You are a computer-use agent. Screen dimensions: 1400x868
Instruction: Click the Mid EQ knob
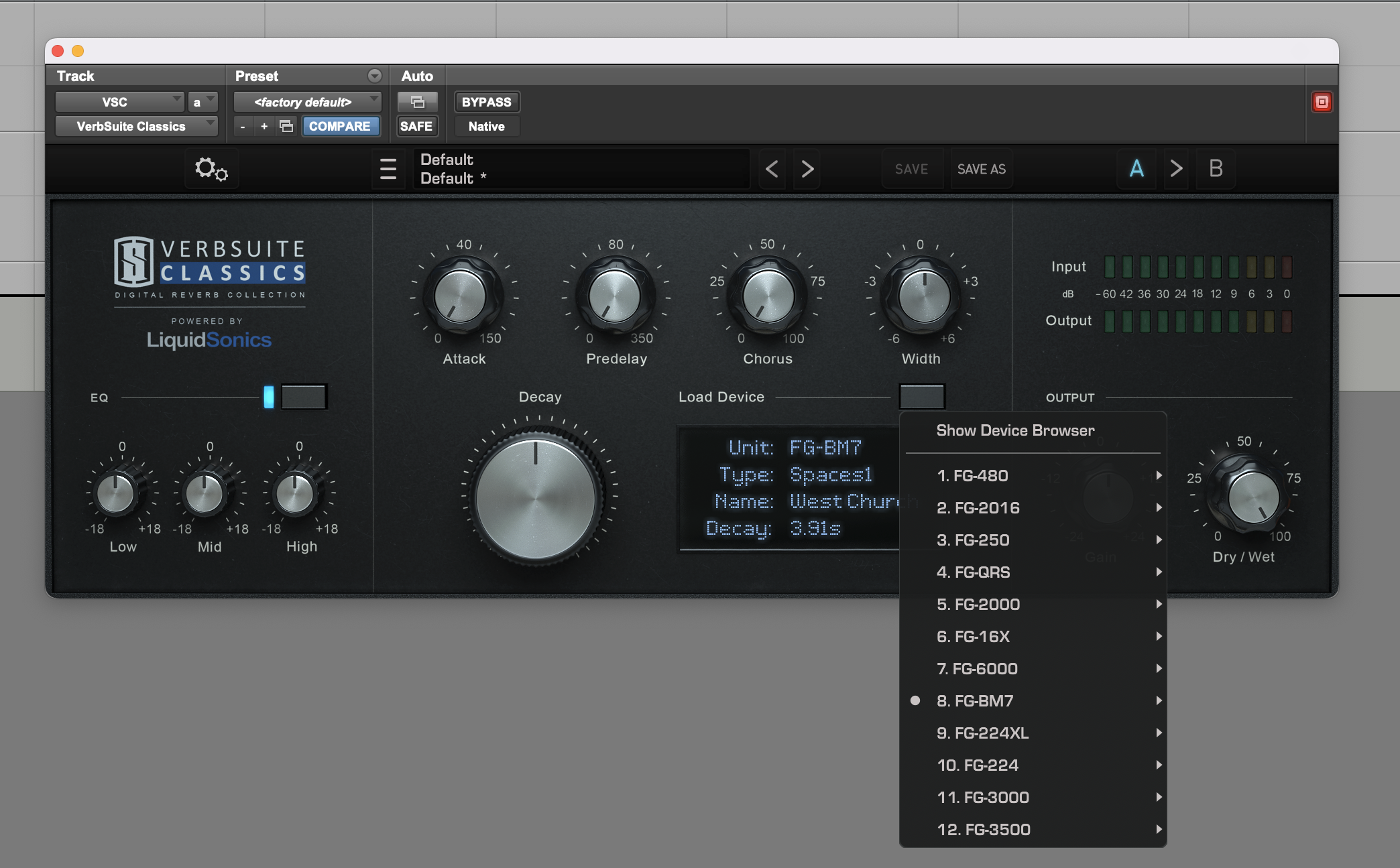click(205, 494)
